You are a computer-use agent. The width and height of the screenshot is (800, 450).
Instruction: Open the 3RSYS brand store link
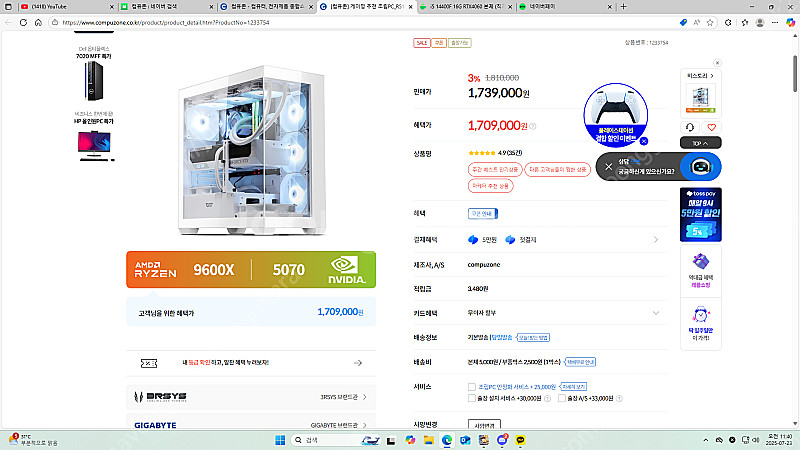(251, 397)
